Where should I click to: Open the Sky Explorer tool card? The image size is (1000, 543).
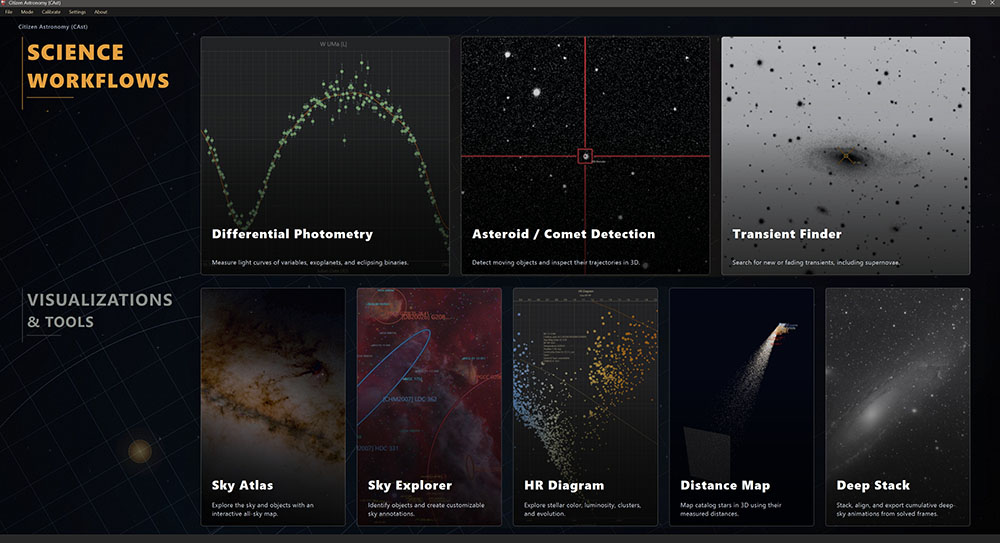[429, 407]
